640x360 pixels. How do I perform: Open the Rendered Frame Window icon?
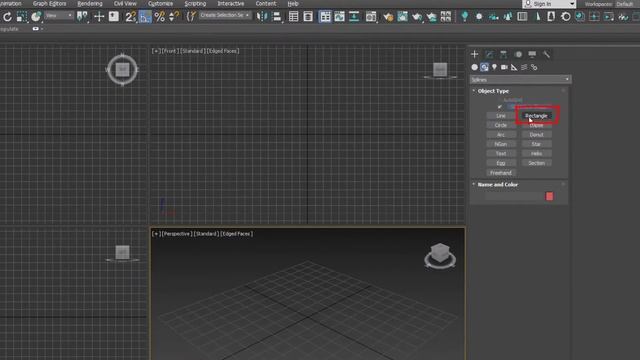(402, 17)
